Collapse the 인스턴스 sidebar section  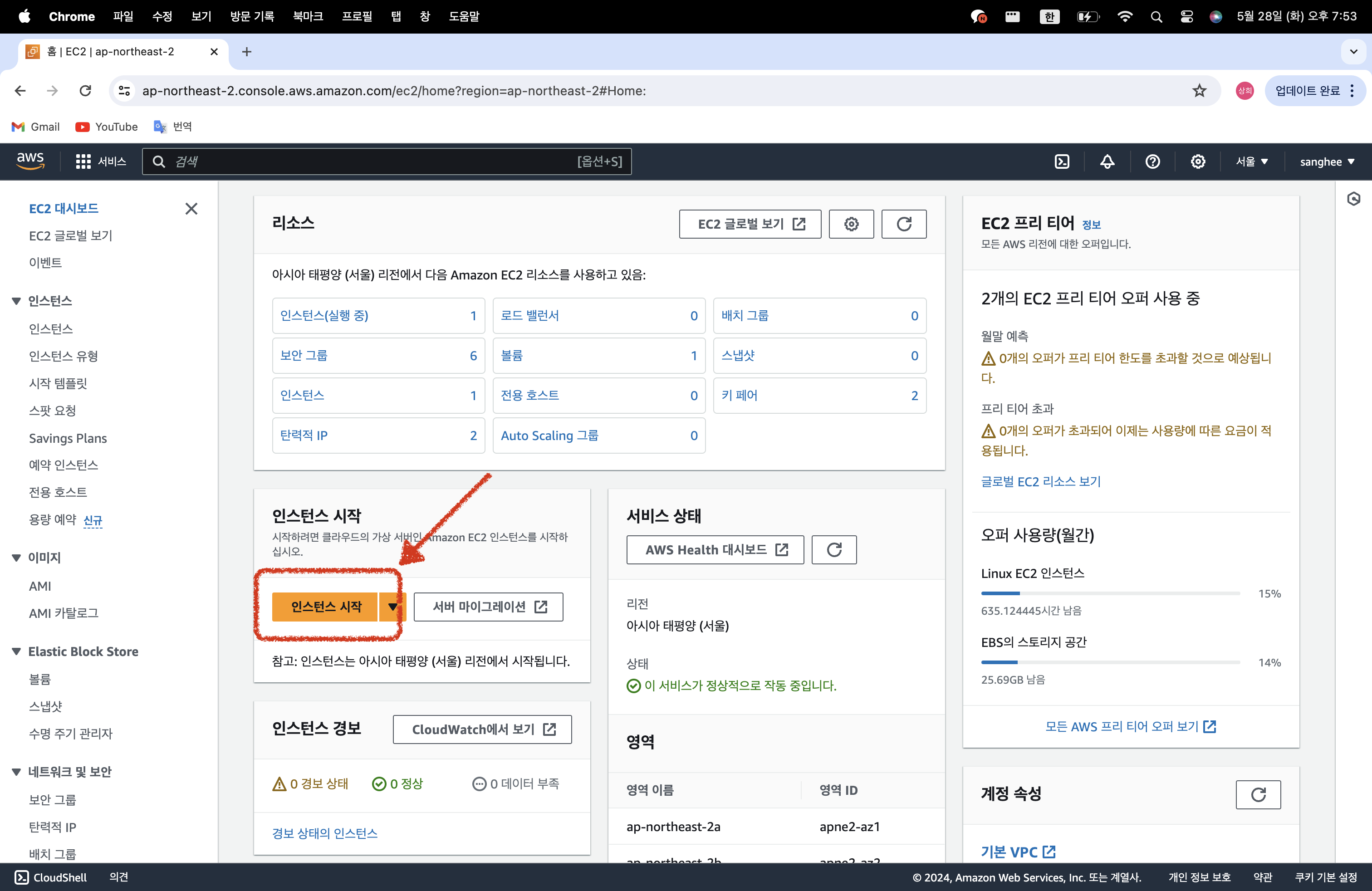point(16,301)
